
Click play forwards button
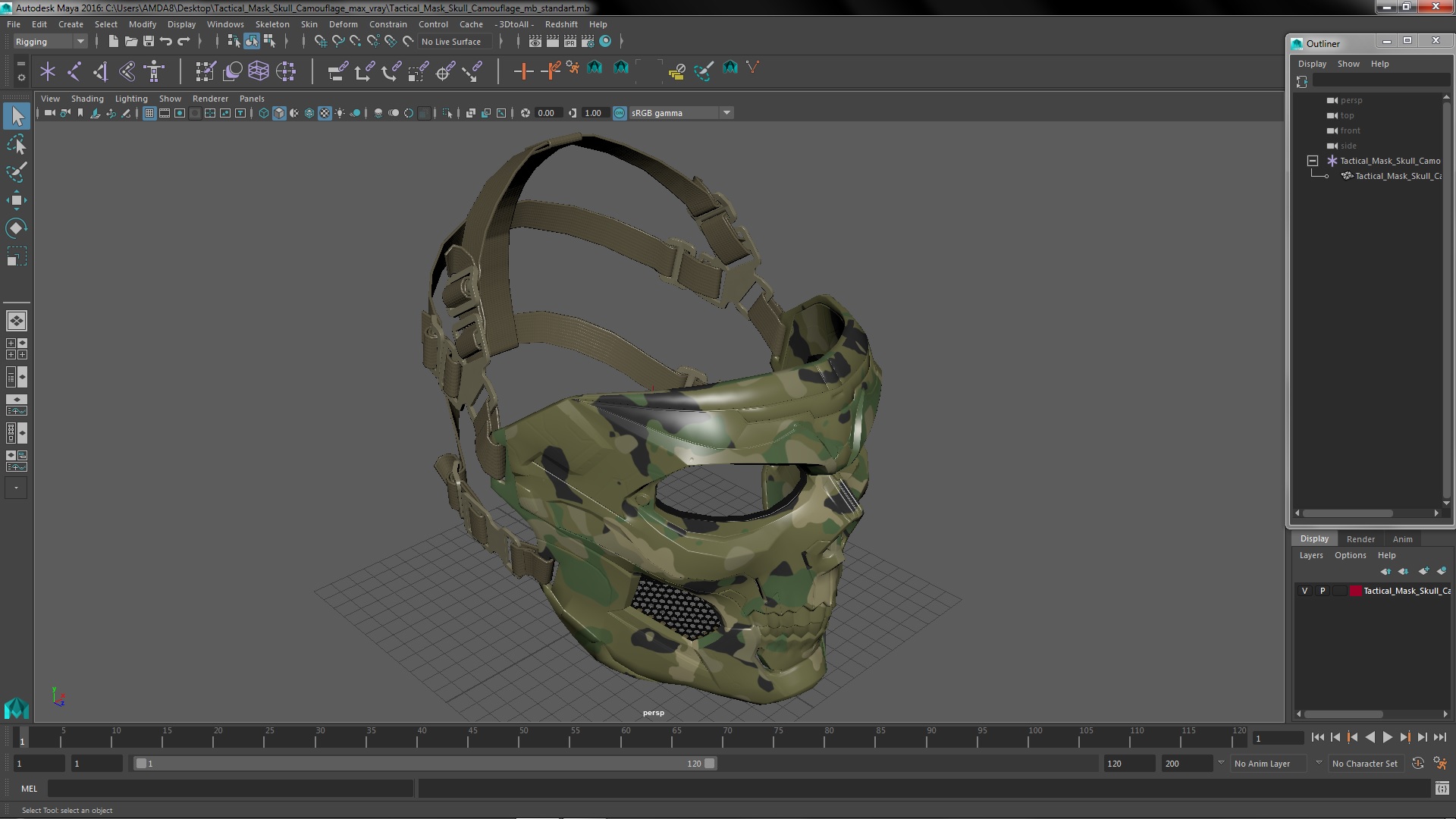point(1387,737)
